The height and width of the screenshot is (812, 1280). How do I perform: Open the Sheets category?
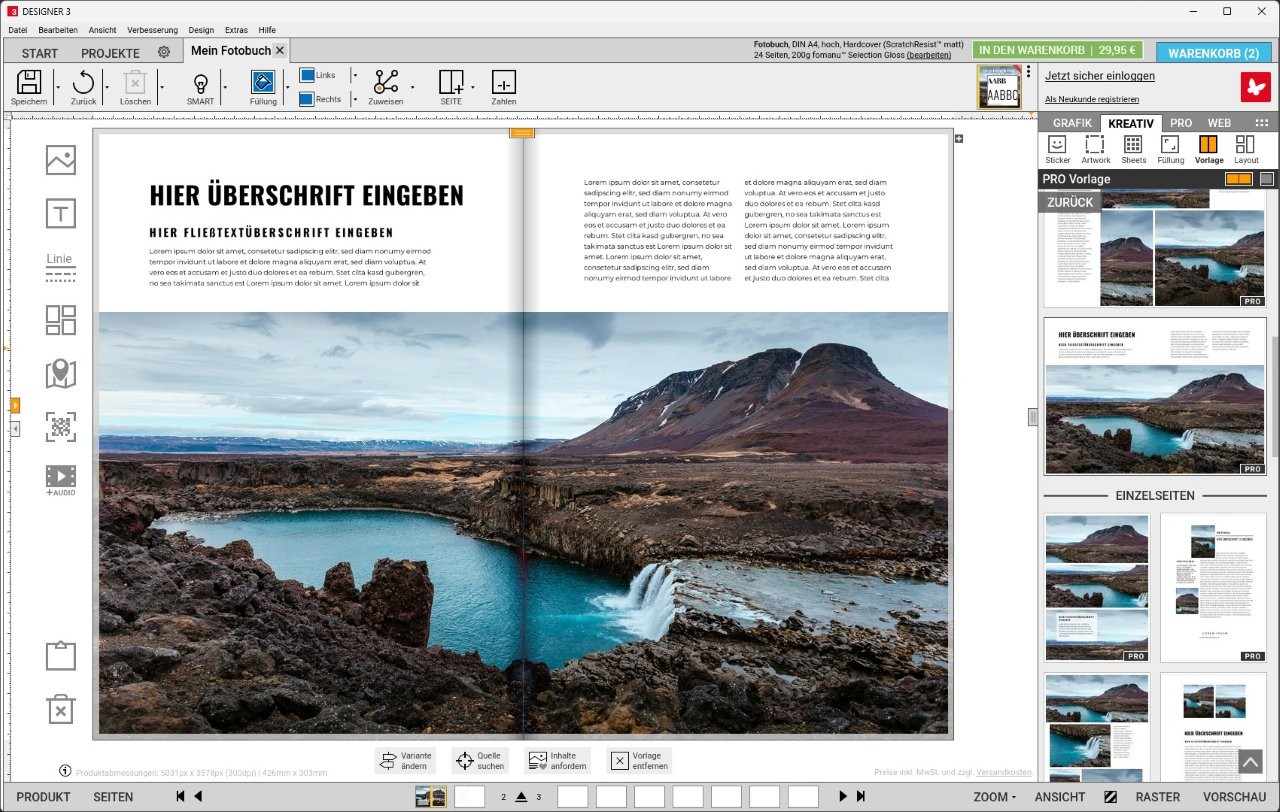click(1133, 150)
